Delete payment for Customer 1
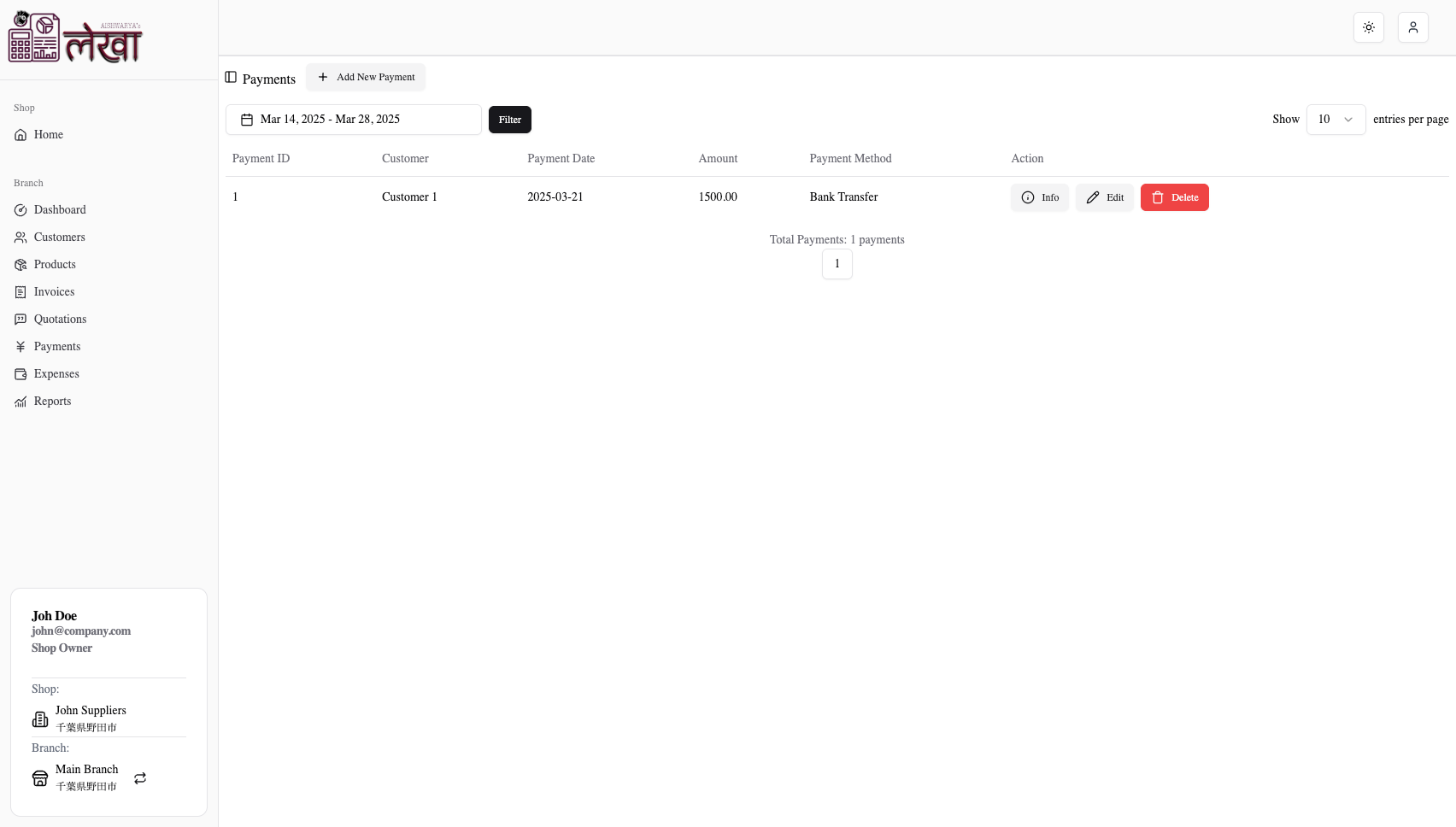1456x827 pixels. click(1174, 197)
